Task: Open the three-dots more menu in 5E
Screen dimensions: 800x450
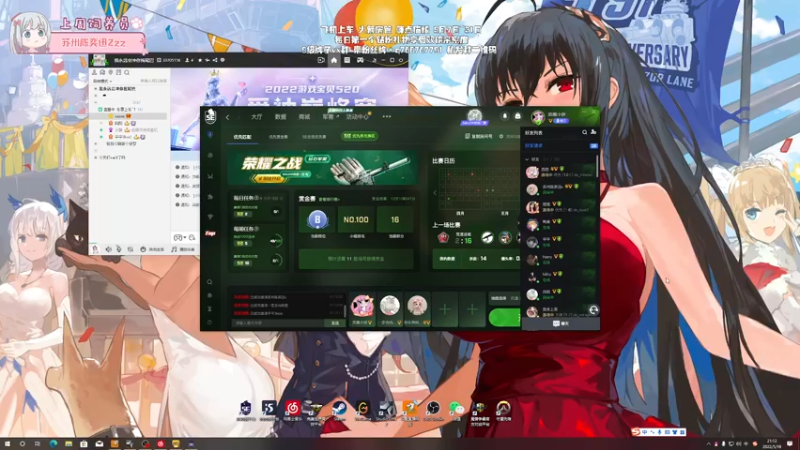Action: tap(387, 116)
